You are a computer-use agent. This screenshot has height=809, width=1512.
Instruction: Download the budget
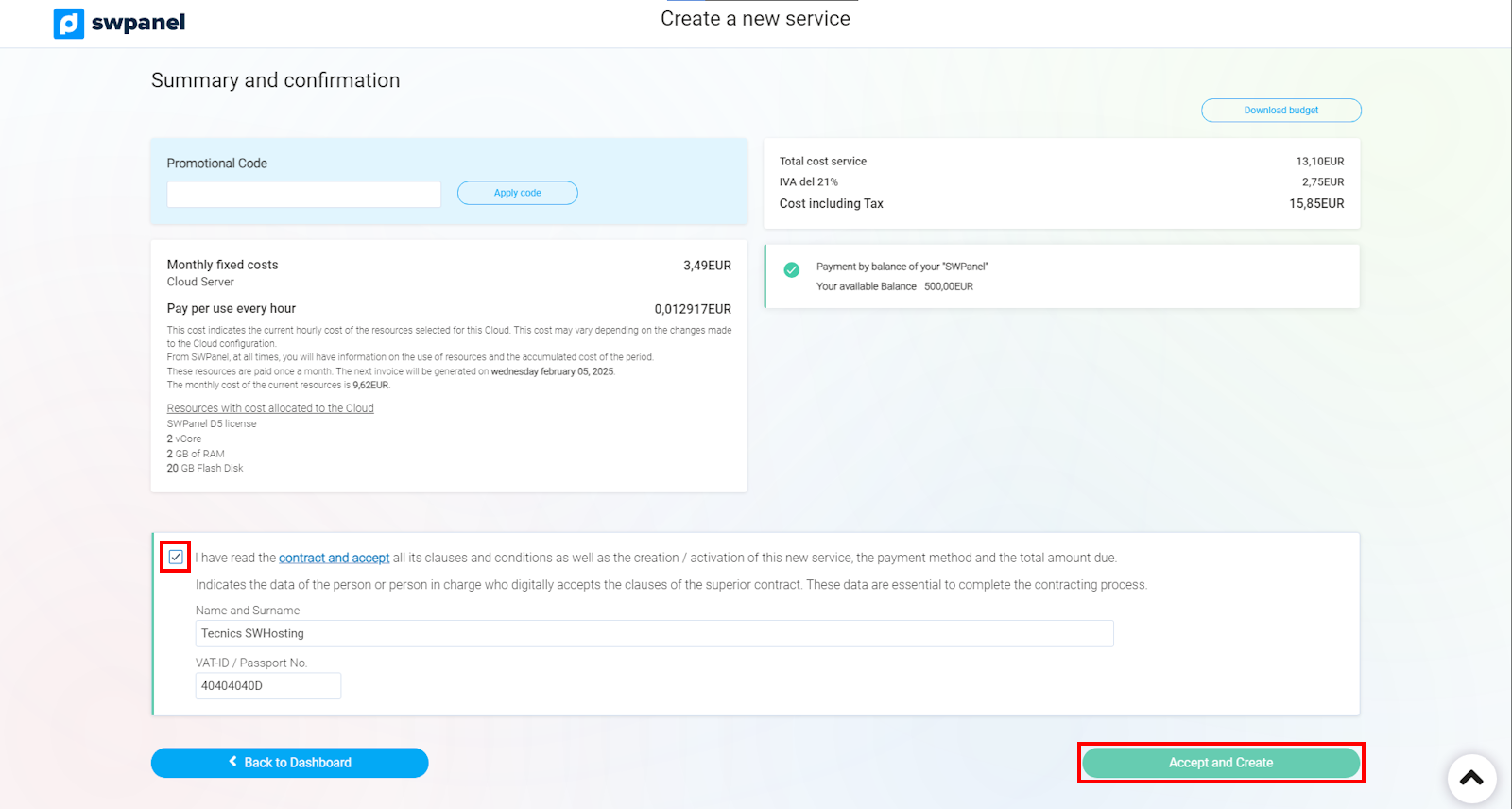[x=1280, y=111]
